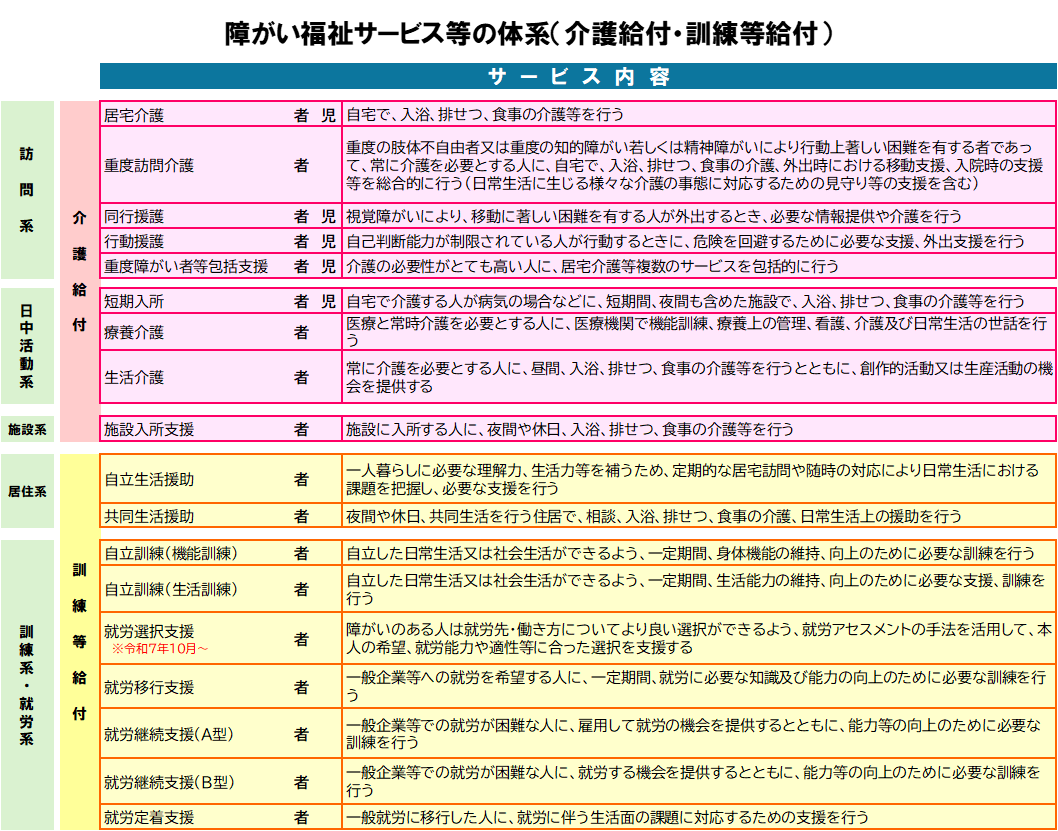This screenshot has width=1058, height=831.
Task: Select the 施設系 category label
Action: tap(28, 429)
